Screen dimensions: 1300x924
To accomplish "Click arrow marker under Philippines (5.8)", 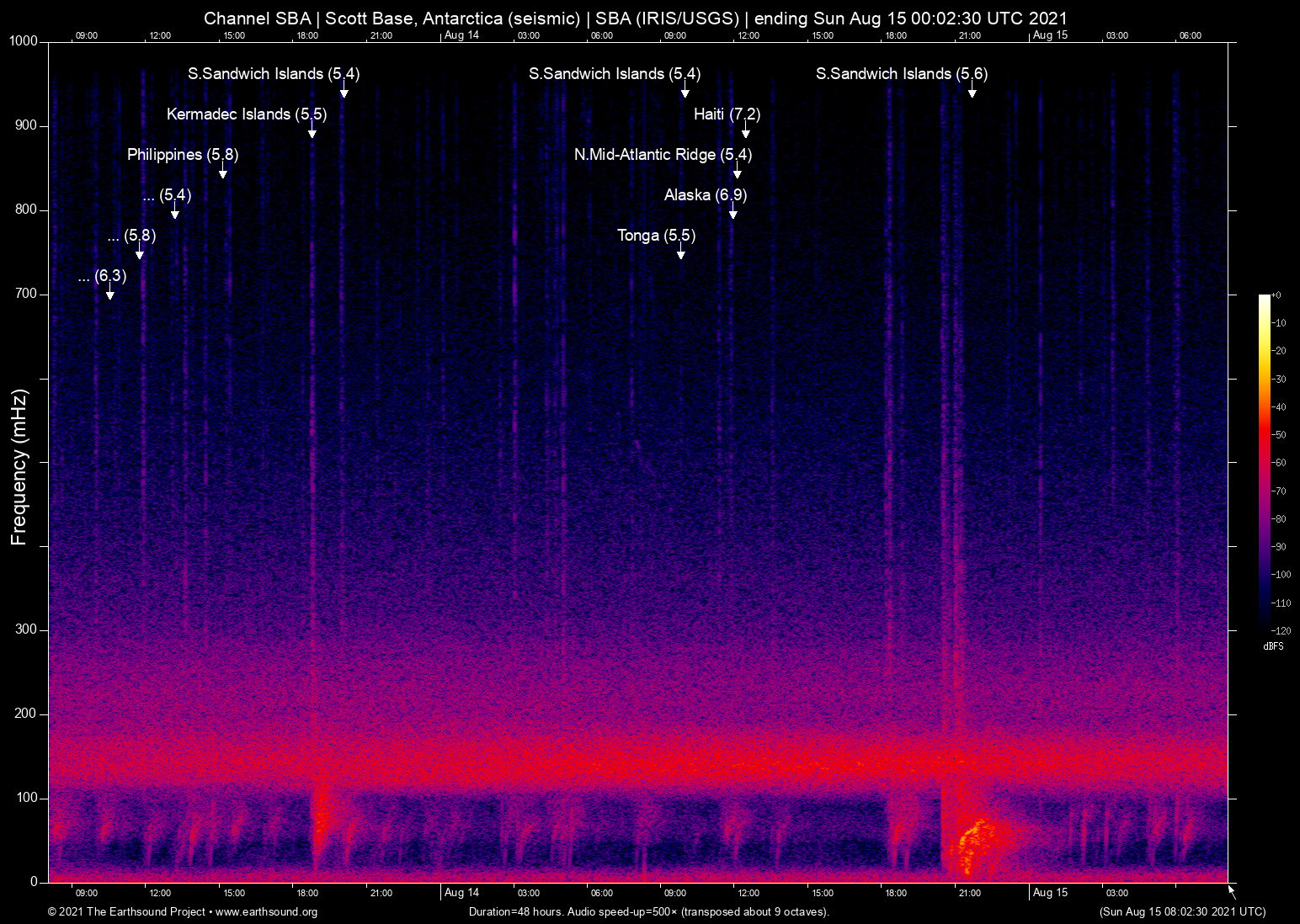I will [x=223, y=173].
